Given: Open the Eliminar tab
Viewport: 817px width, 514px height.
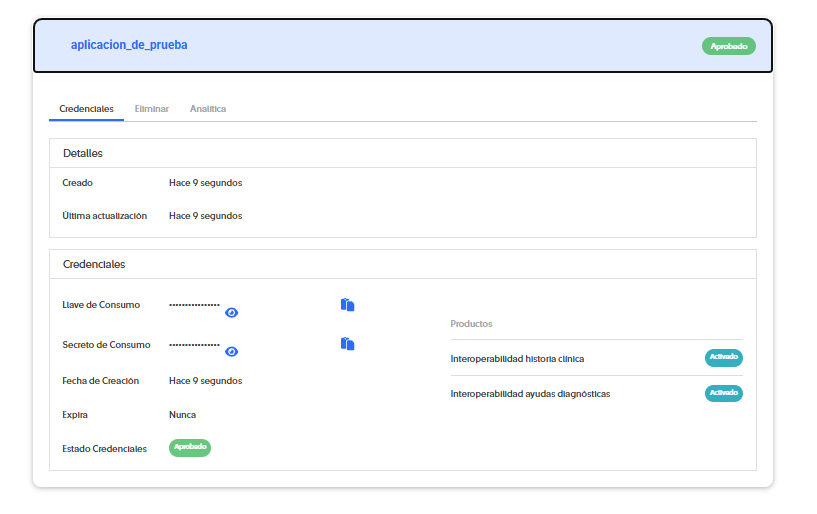Looking at the screenshot, I should 152,109.
